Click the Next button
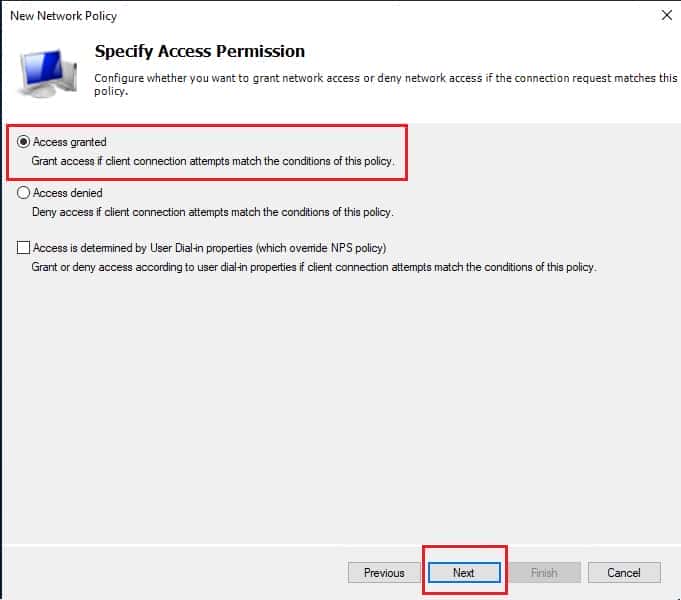Image resolution: width=681 pixels, height=600 pixels. point(464,573)
